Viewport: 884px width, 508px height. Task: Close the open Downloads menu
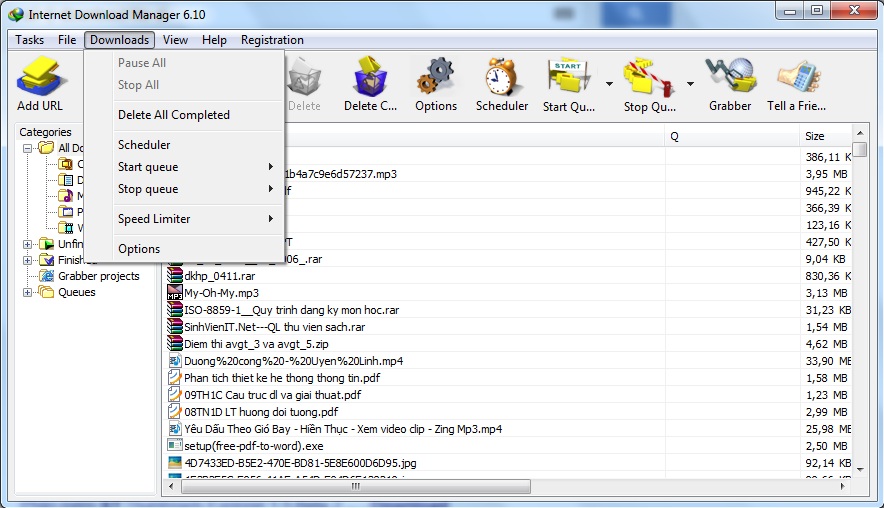tap(120, 40)
